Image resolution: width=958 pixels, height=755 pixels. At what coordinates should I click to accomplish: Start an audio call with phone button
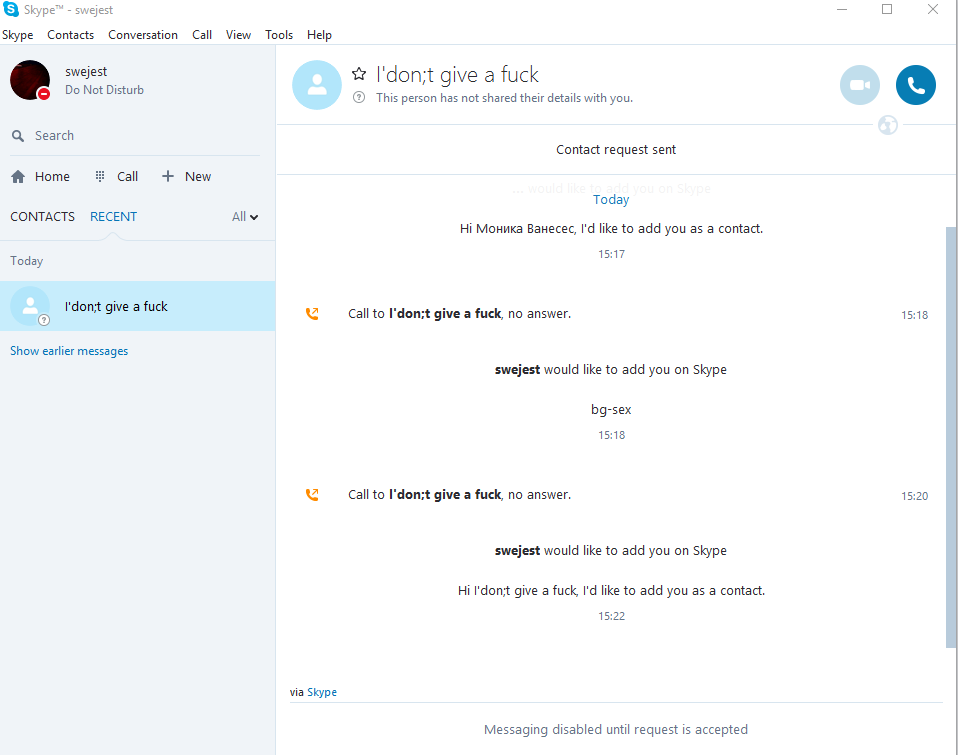915,85
